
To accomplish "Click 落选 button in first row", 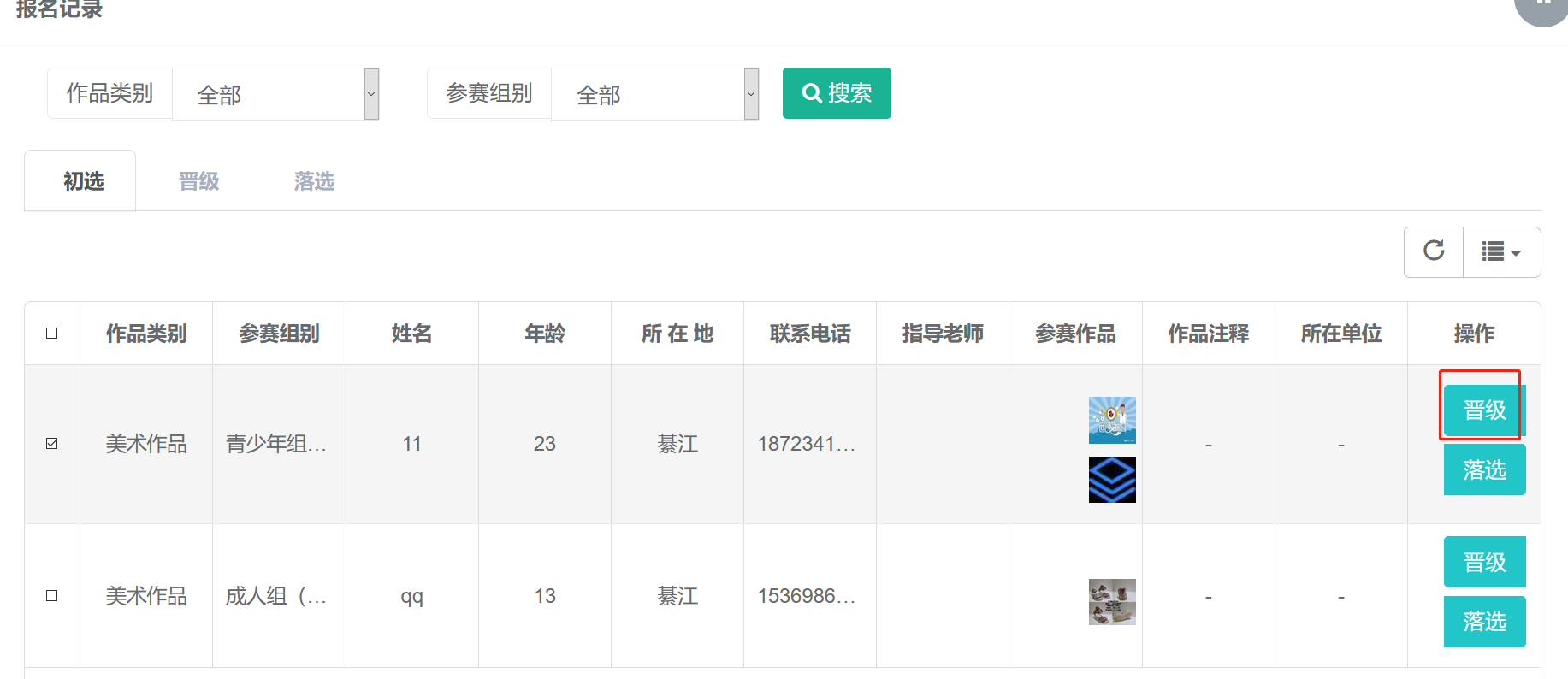I will (1483, 469).
